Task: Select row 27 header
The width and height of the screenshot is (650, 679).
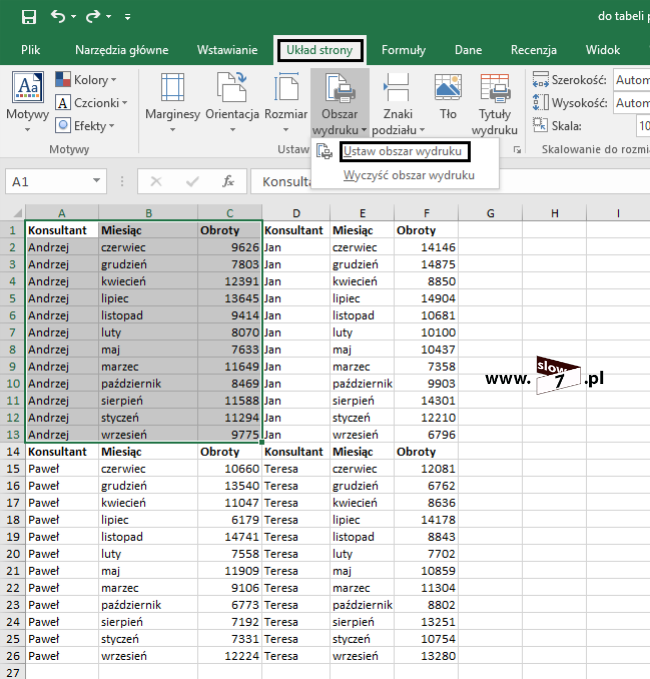Action: [x=13, y=673]
